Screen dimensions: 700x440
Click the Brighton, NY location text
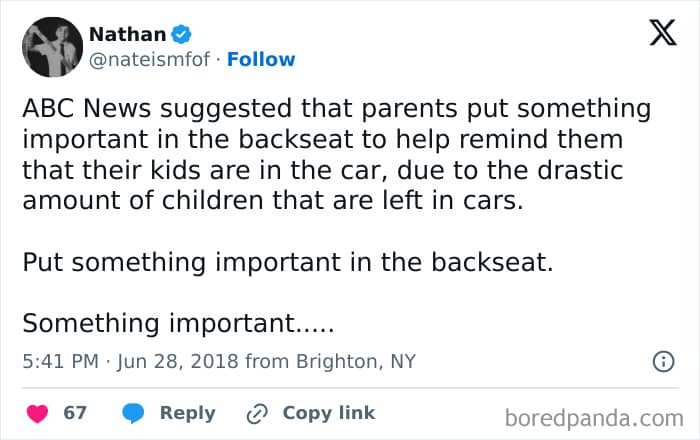click(x=354, y=362)
